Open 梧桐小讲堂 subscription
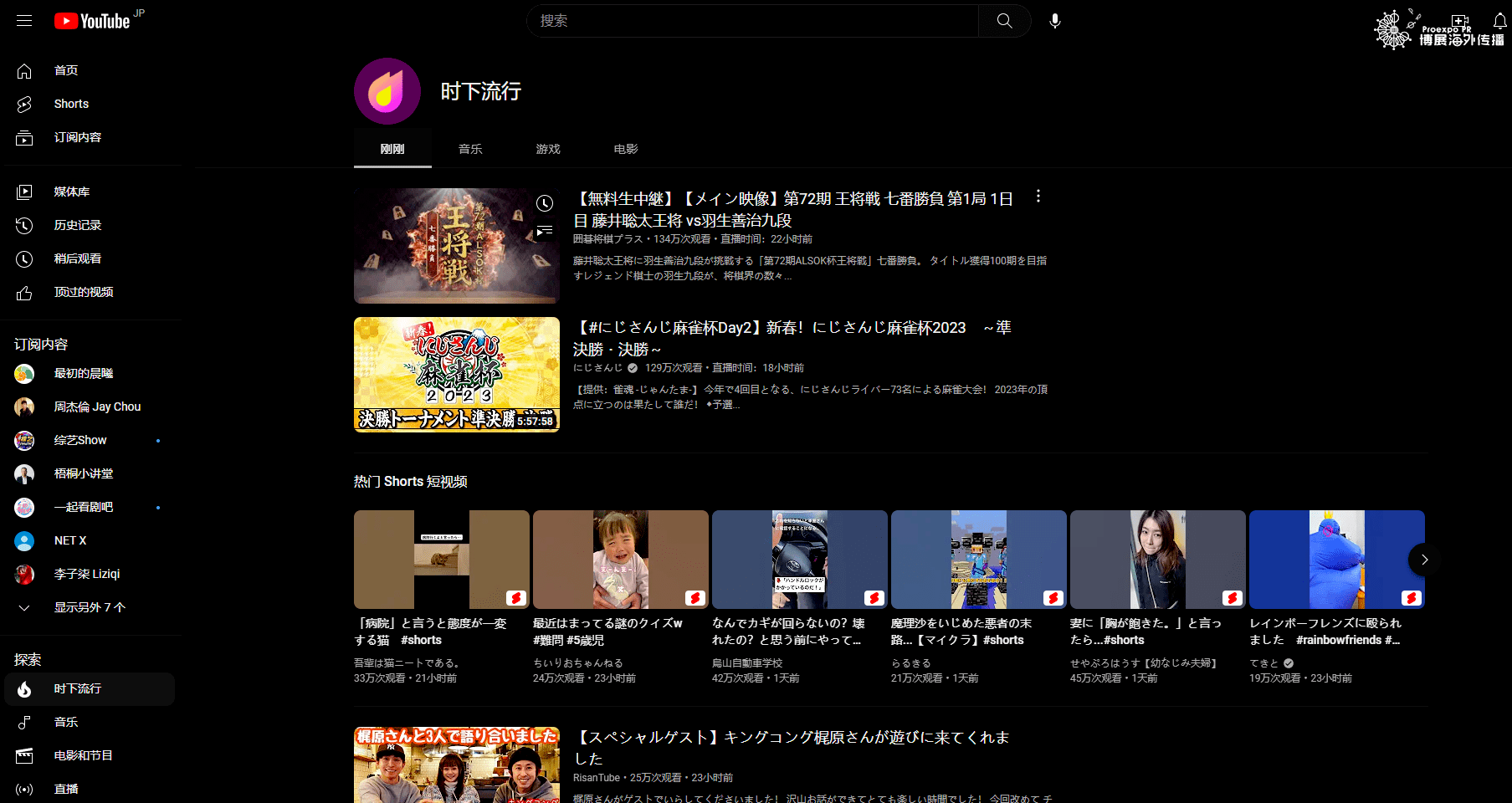This screenshot has height=803, width=1512. click(90, 473)
